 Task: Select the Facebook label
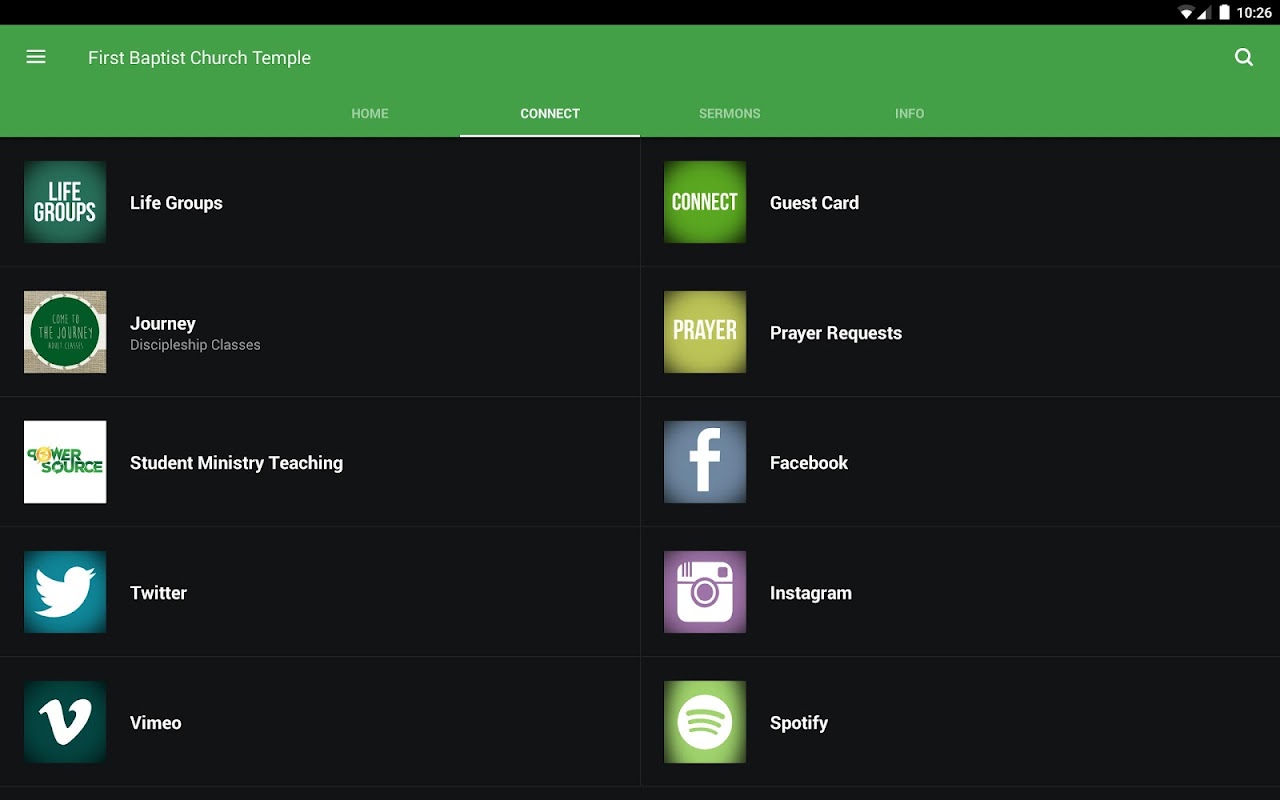pyautogui.click(x=809, y=463)
